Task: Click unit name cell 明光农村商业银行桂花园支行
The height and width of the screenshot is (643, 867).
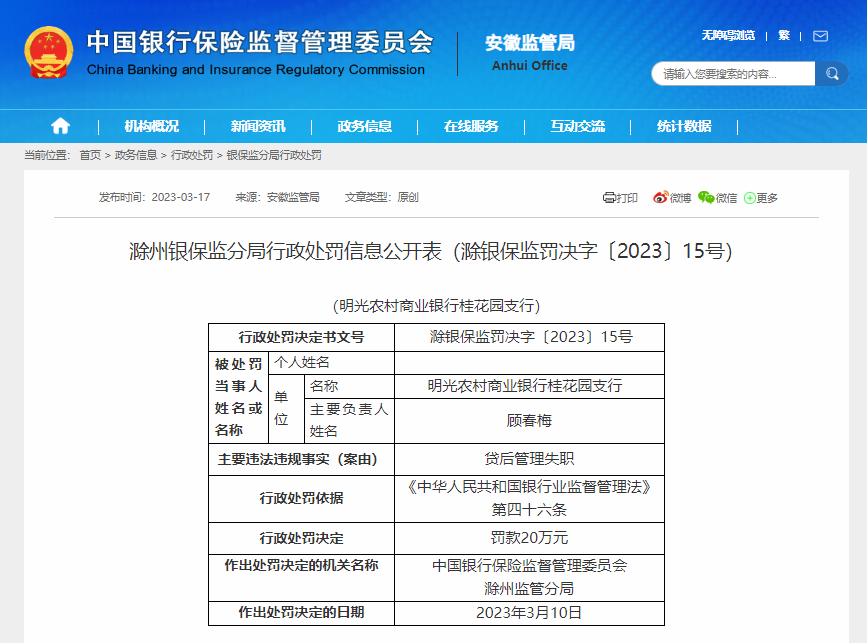Action: point(530,386)
